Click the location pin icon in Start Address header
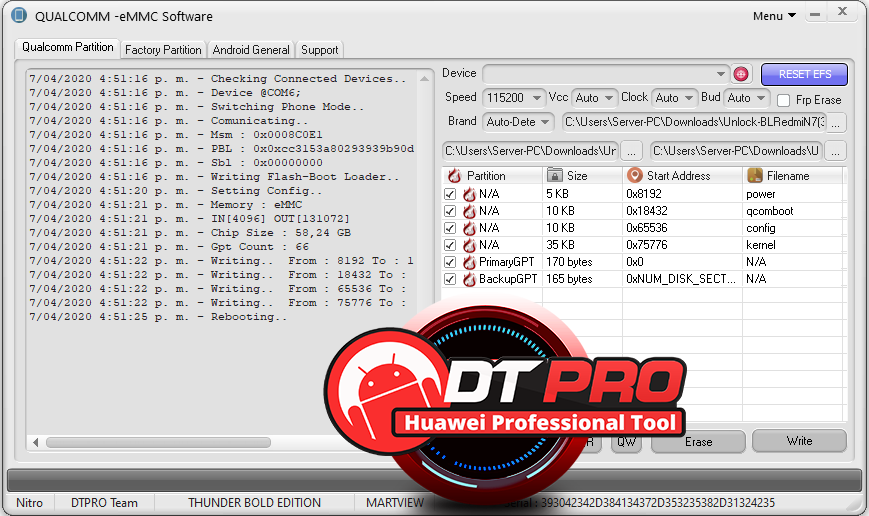869x516 pixels. pos(634,175)
